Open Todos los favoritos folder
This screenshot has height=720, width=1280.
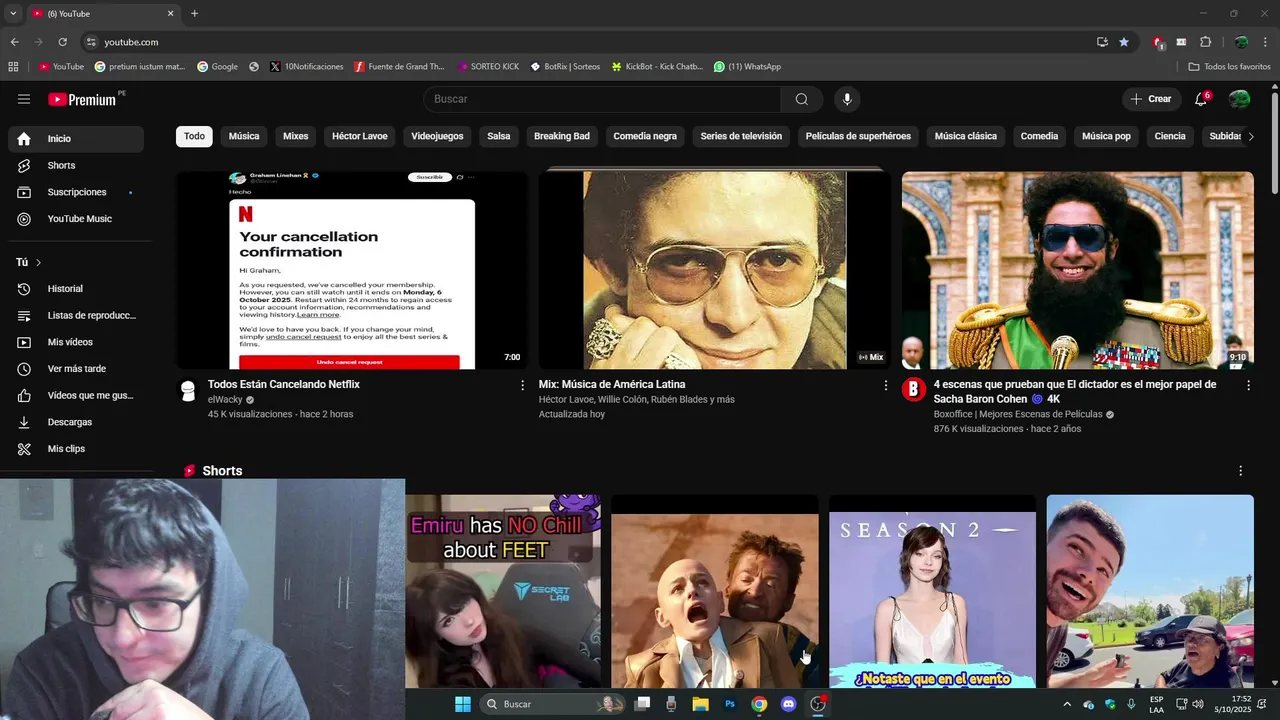pos(1229,67)
